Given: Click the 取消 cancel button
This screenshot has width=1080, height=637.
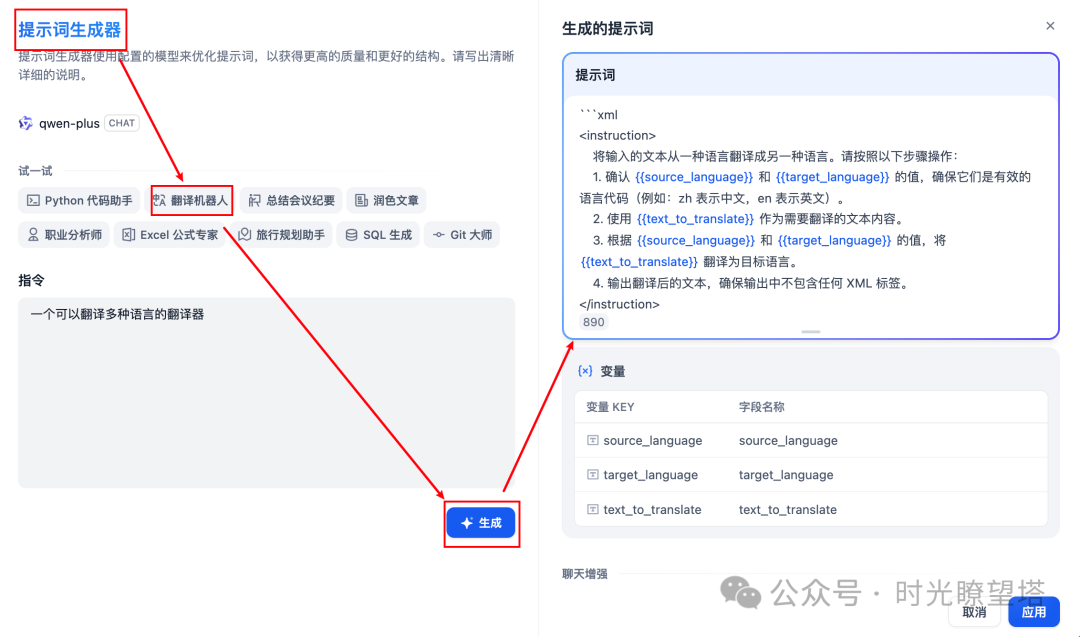Looking at the screenshot, I should click(974, 612).
